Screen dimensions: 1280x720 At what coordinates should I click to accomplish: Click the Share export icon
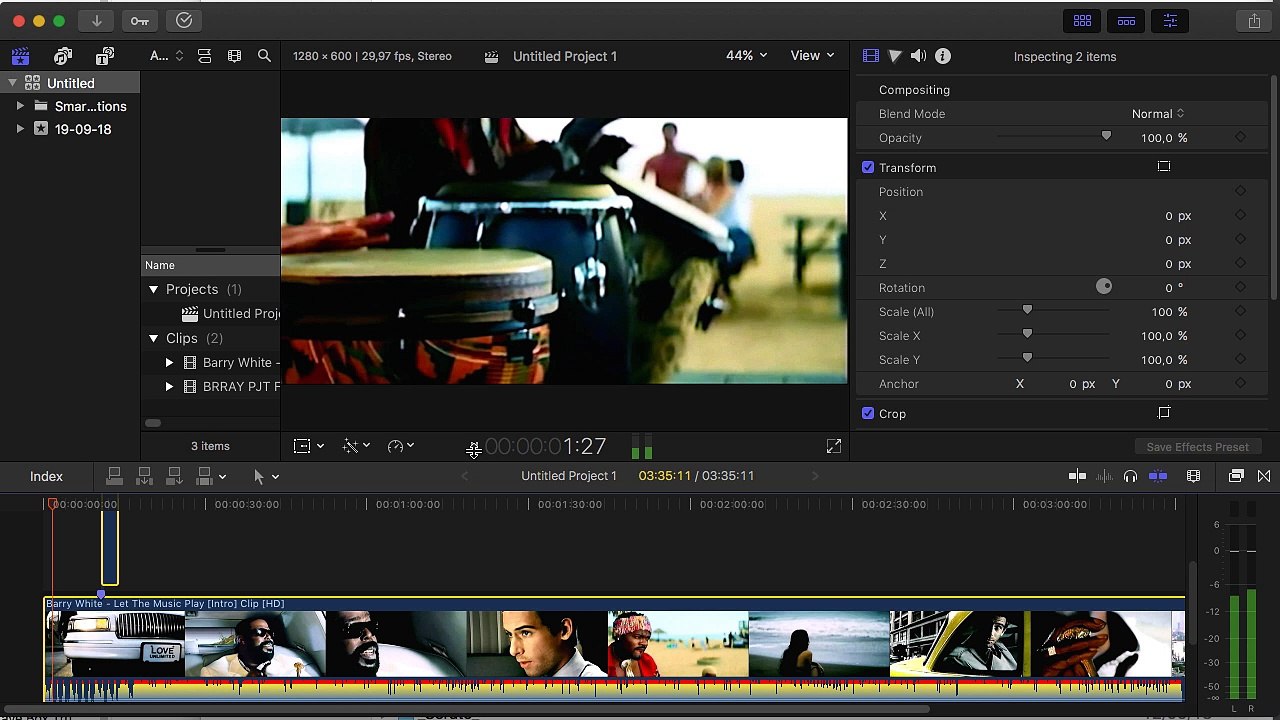tap(1254, 21)
